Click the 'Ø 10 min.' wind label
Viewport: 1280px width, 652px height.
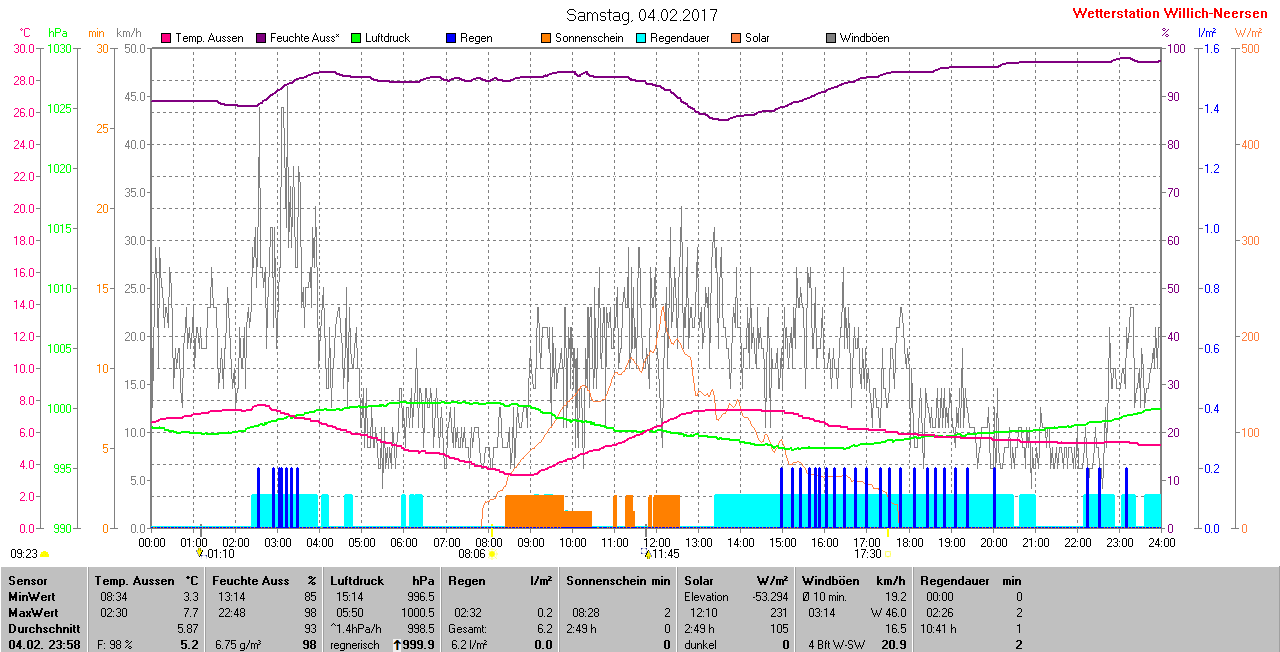pos(826,596)
